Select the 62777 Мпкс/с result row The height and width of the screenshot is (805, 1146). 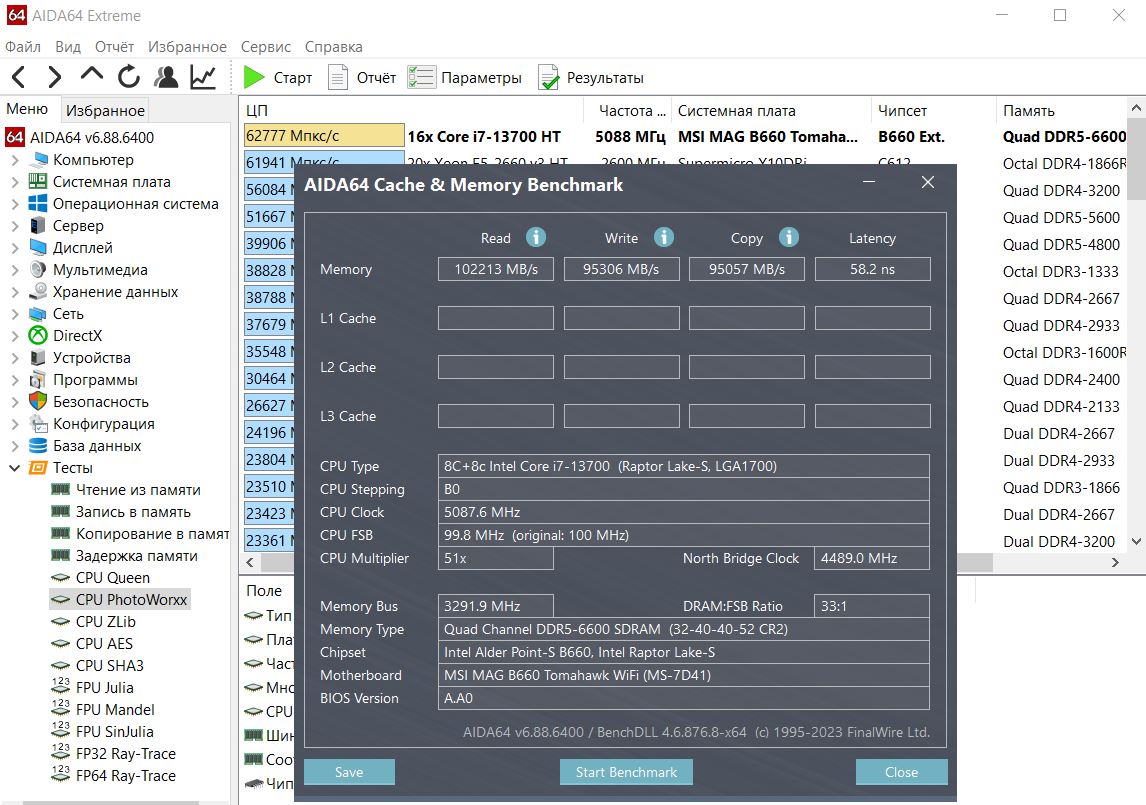point(685,137)
